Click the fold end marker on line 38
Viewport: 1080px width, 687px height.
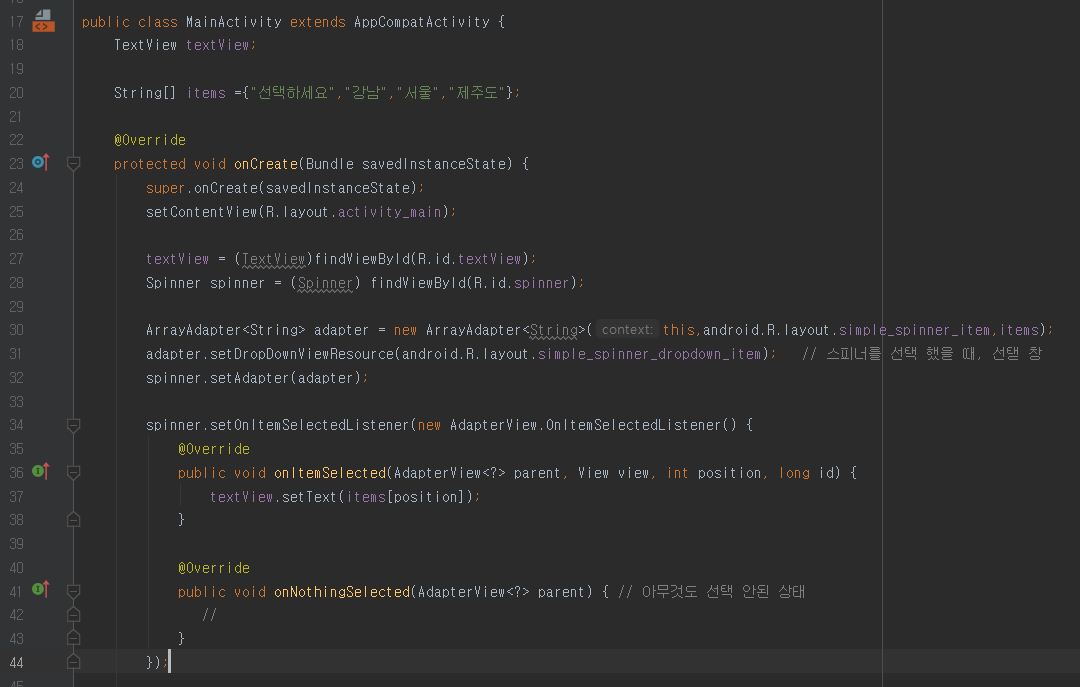[x=73, y=520]
